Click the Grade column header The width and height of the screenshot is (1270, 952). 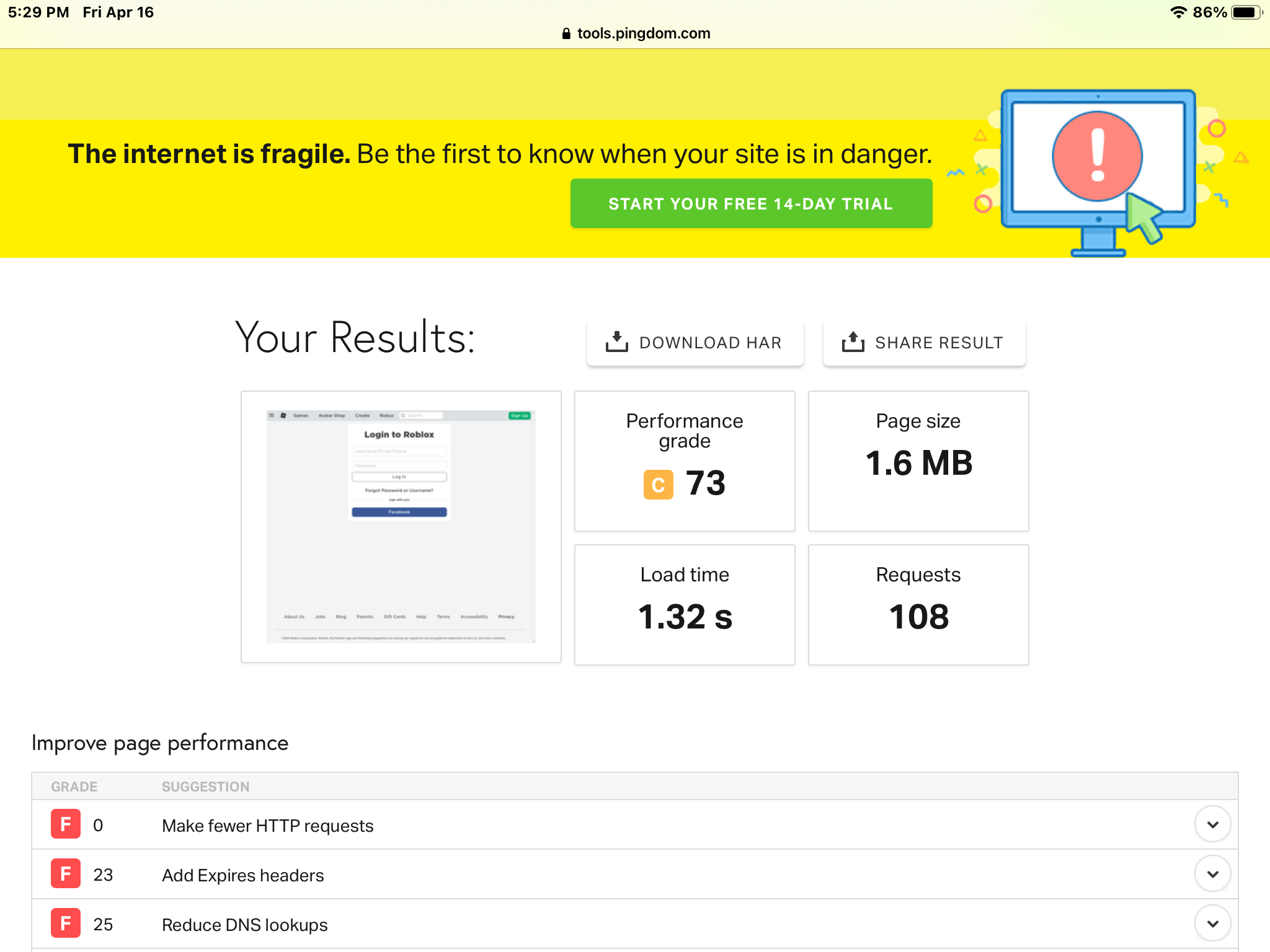tap(74, 787)
